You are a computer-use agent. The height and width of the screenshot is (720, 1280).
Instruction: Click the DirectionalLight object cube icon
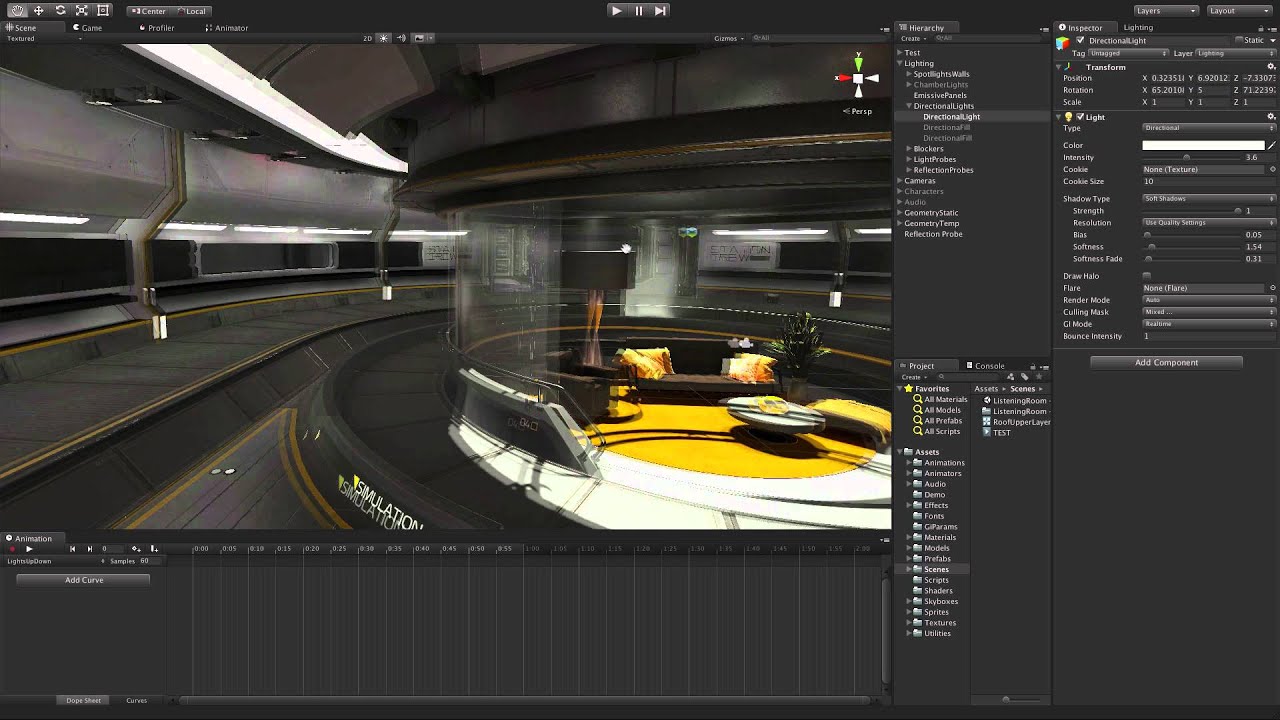pos(1063,42)
